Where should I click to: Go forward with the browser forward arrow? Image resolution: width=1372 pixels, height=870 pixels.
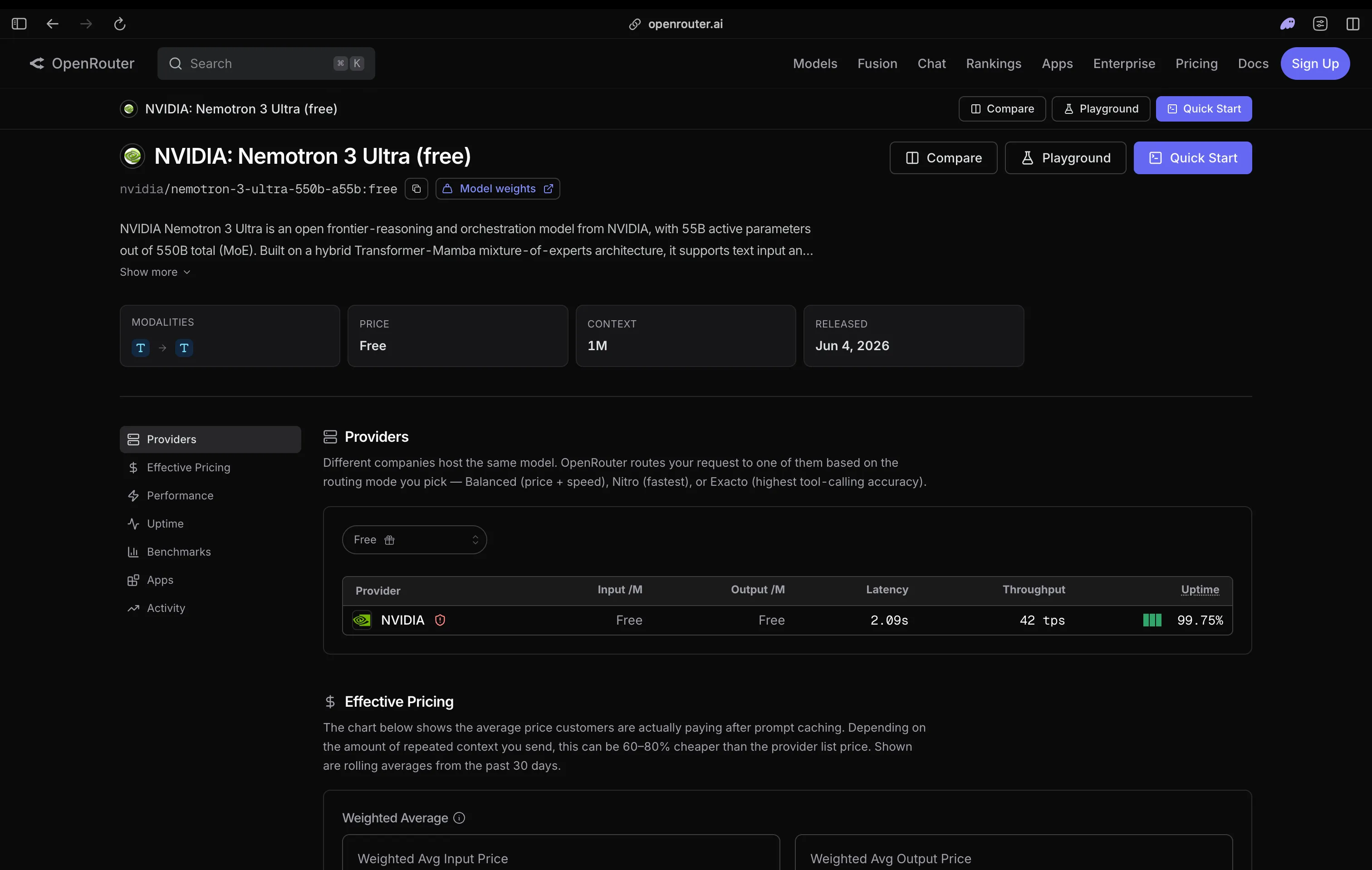[86, 24]
